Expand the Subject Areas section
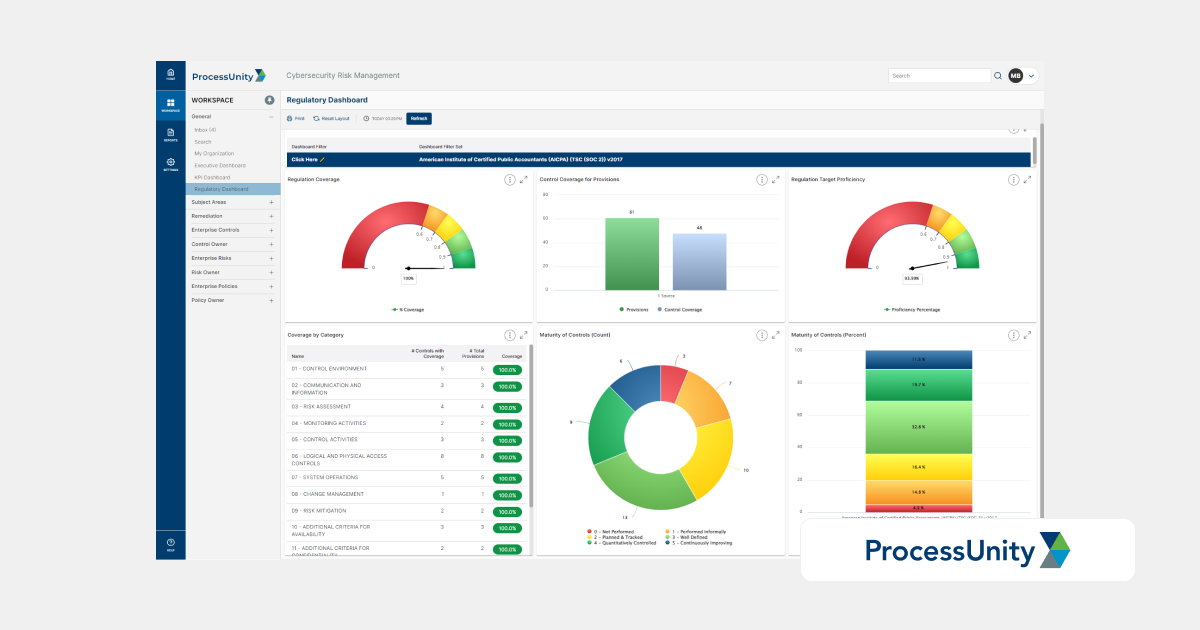Image resolution: width=1200 pixels, height=630 pixels. pyautogui.click(x=271, y=202)
